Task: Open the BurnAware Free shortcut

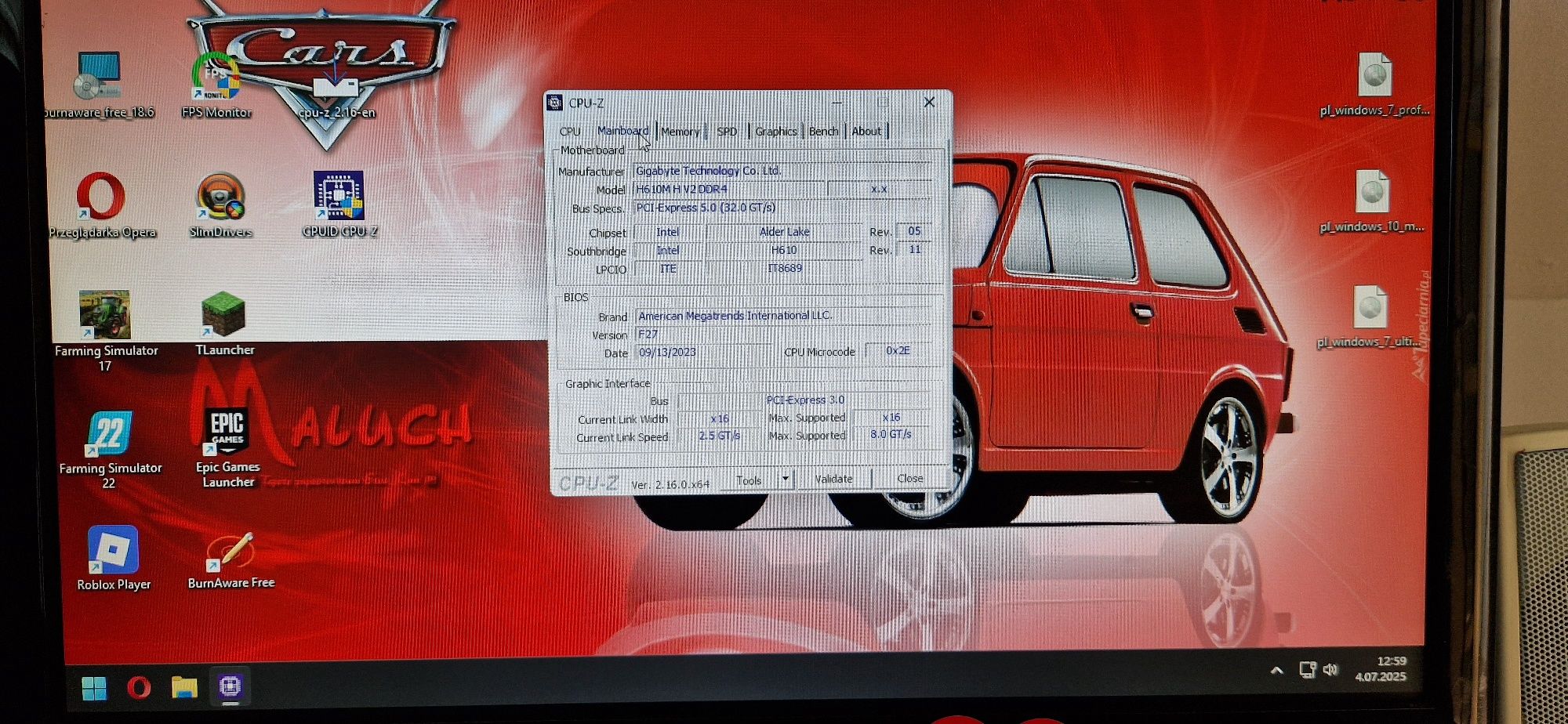Action: [231, 559]
